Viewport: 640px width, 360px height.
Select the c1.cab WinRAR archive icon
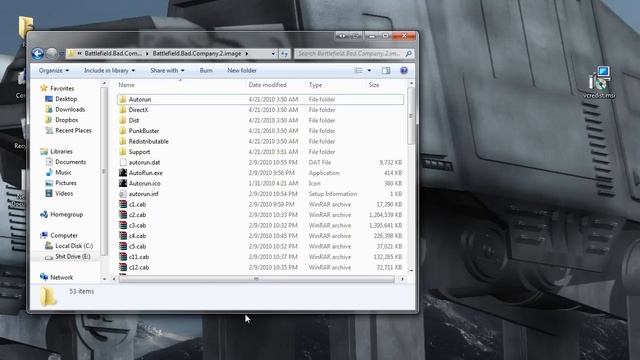point(123,204)
